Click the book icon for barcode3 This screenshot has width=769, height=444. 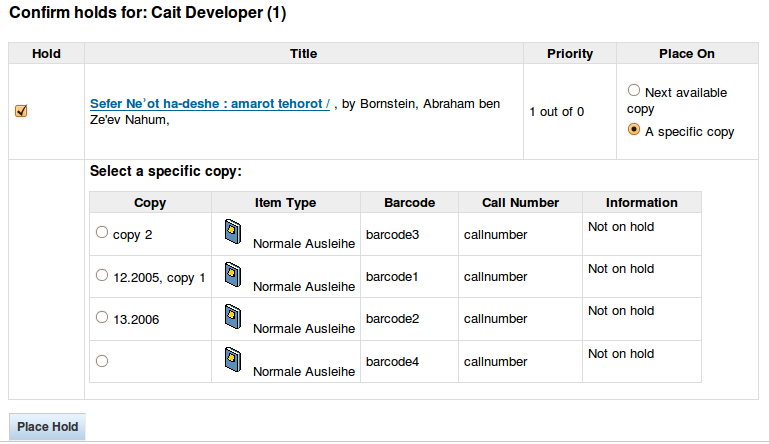(x=233, y=229)
